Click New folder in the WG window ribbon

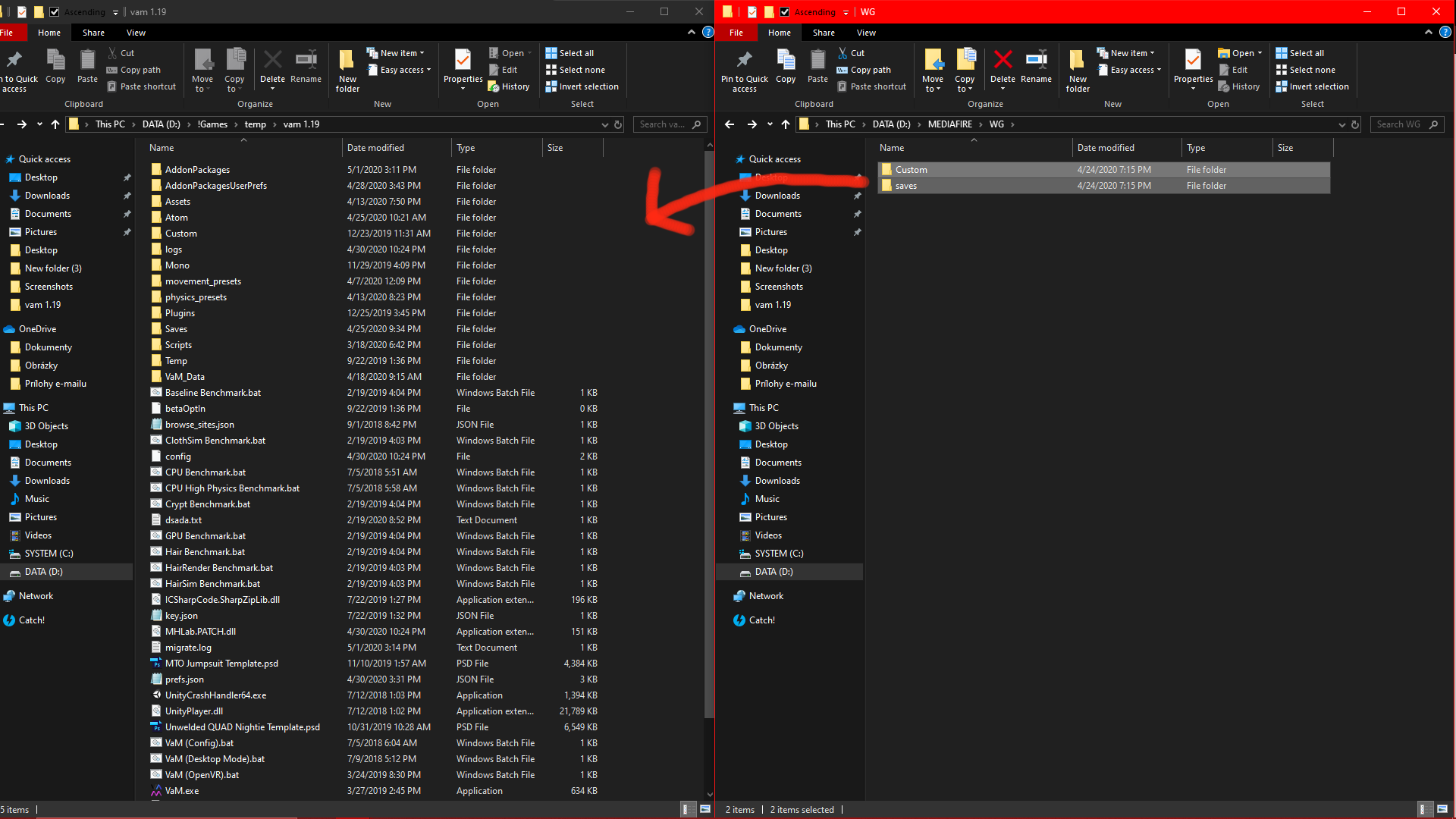[1078, 71]
